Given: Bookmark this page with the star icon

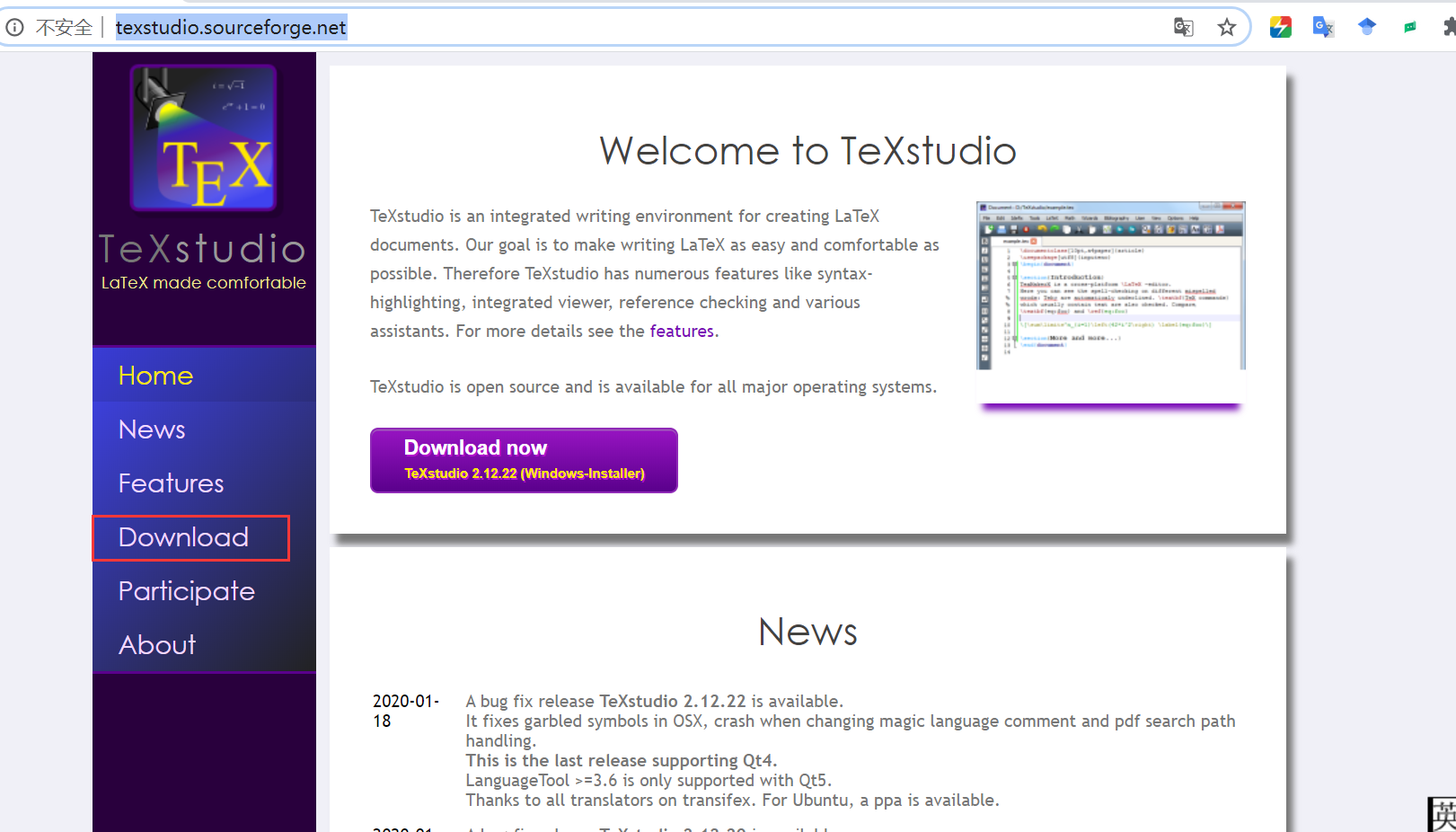Looking at the screenshot, I should 1227,27.
